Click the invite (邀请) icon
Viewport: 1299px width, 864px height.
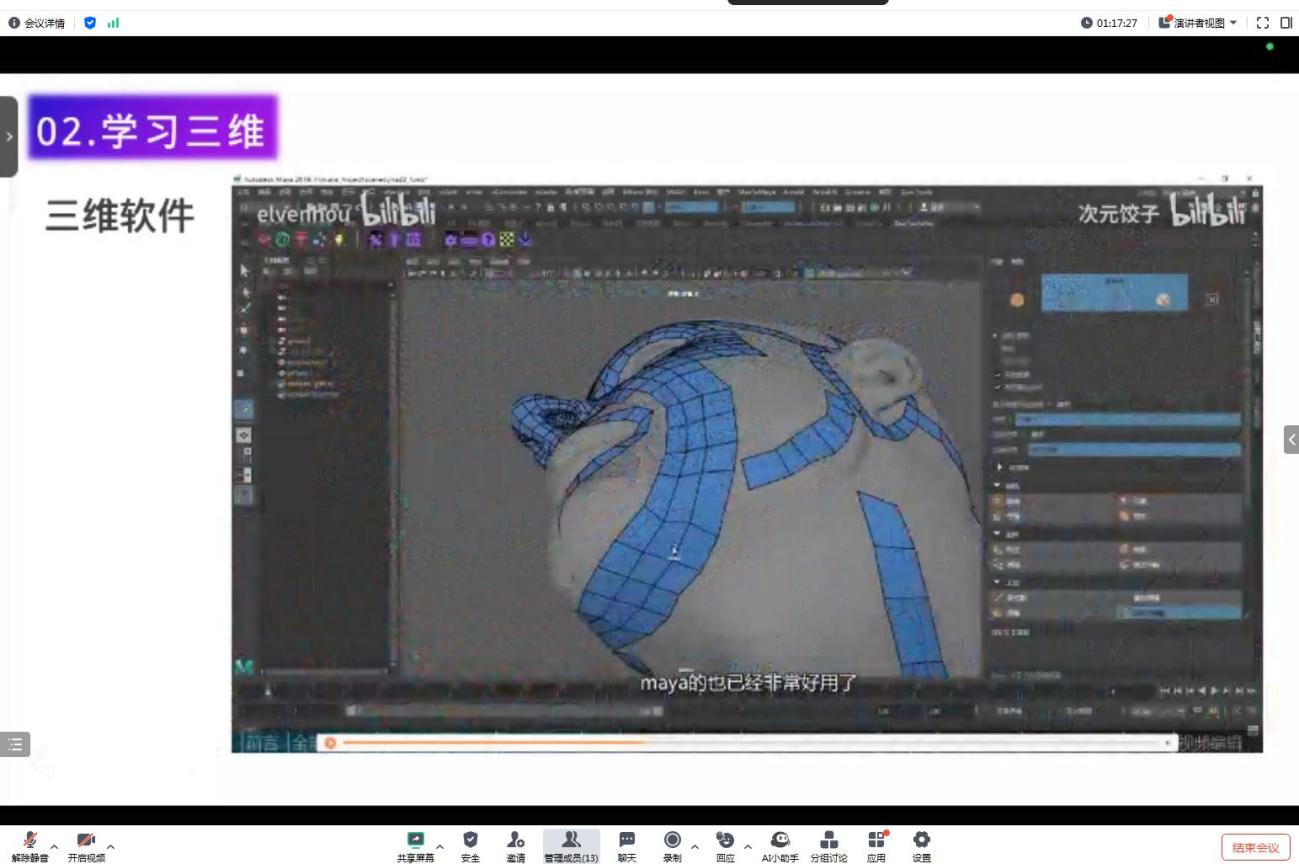[515, 845]
